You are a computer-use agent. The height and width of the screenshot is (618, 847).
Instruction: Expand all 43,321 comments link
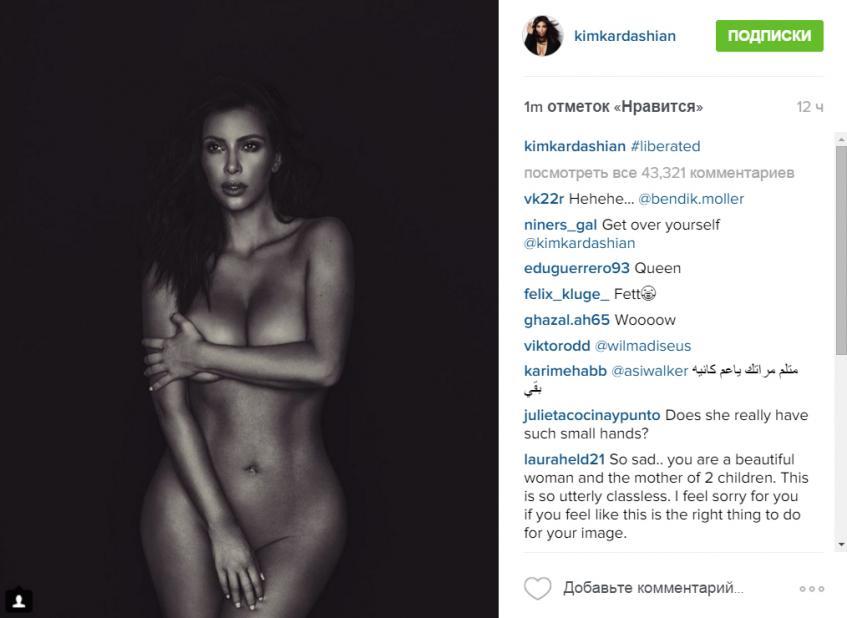coord(658,173)
